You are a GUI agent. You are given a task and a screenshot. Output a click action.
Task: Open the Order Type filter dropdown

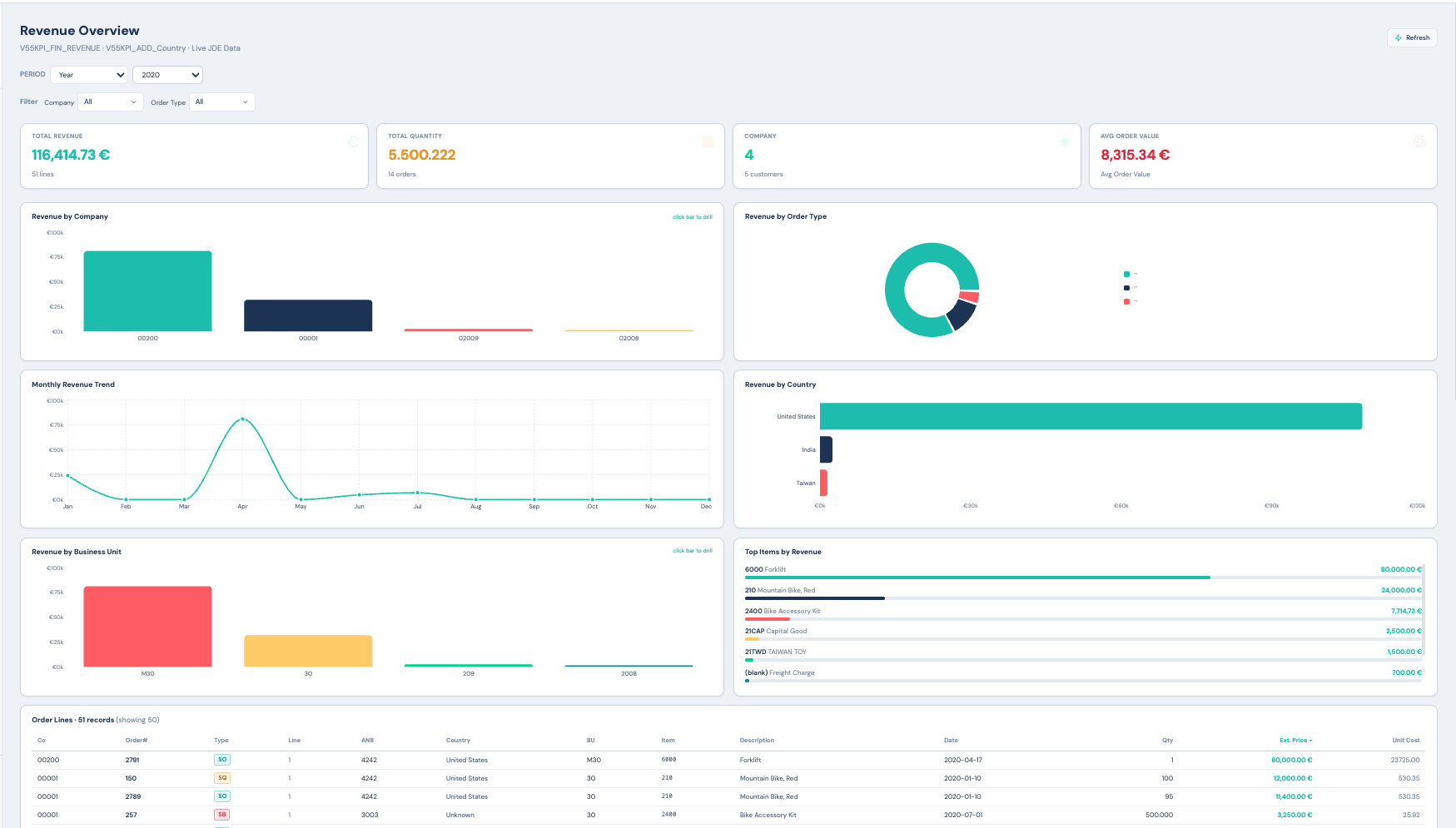[221, 102]
